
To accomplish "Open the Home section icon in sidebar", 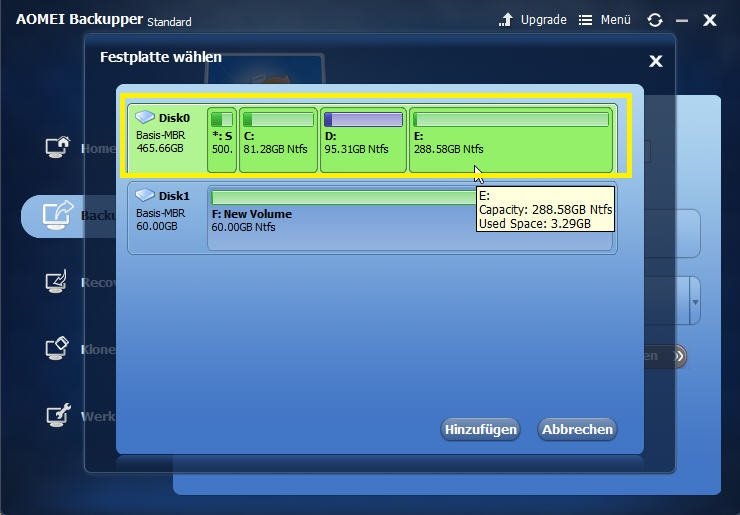I will pos(58,147).
